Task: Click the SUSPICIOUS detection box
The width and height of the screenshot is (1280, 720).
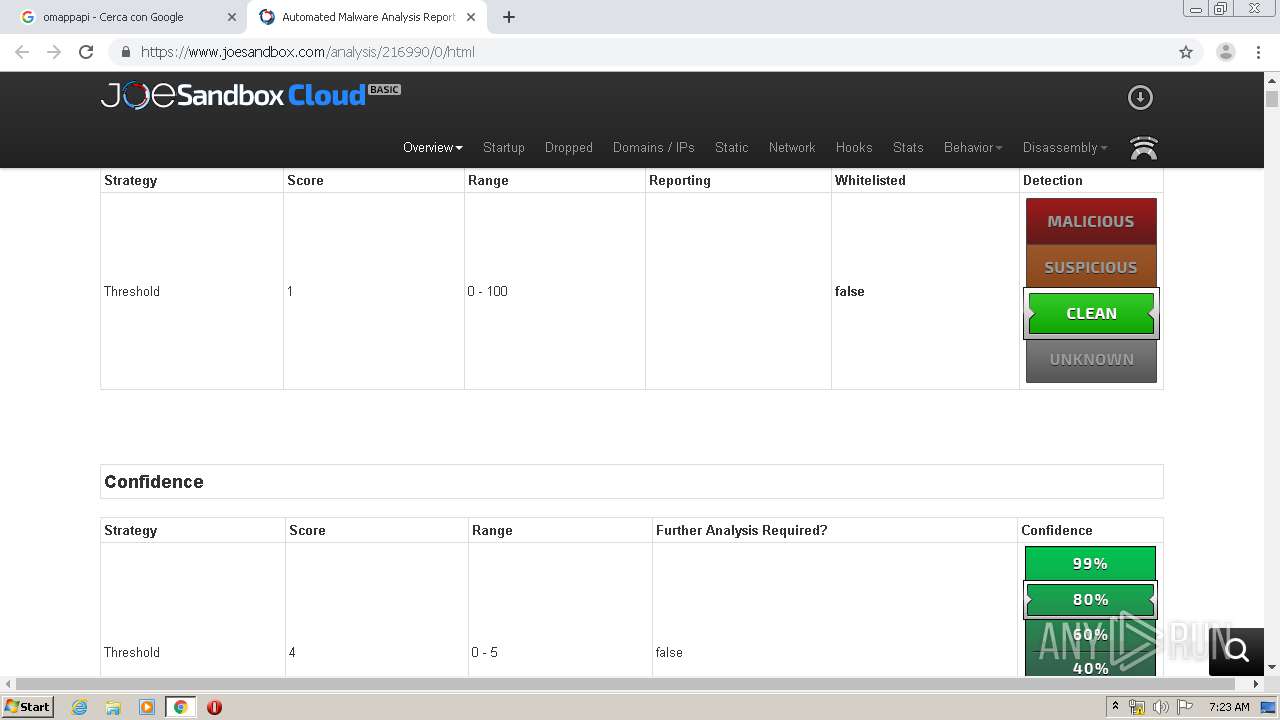Action: 1091,267
